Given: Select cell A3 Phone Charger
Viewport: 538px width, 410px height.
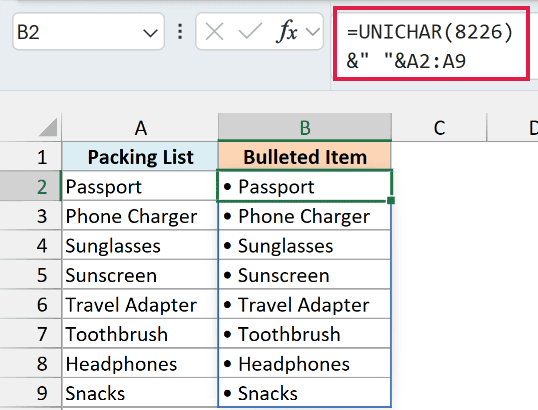Looking at the screenshot, I should [x=140, y=216].
